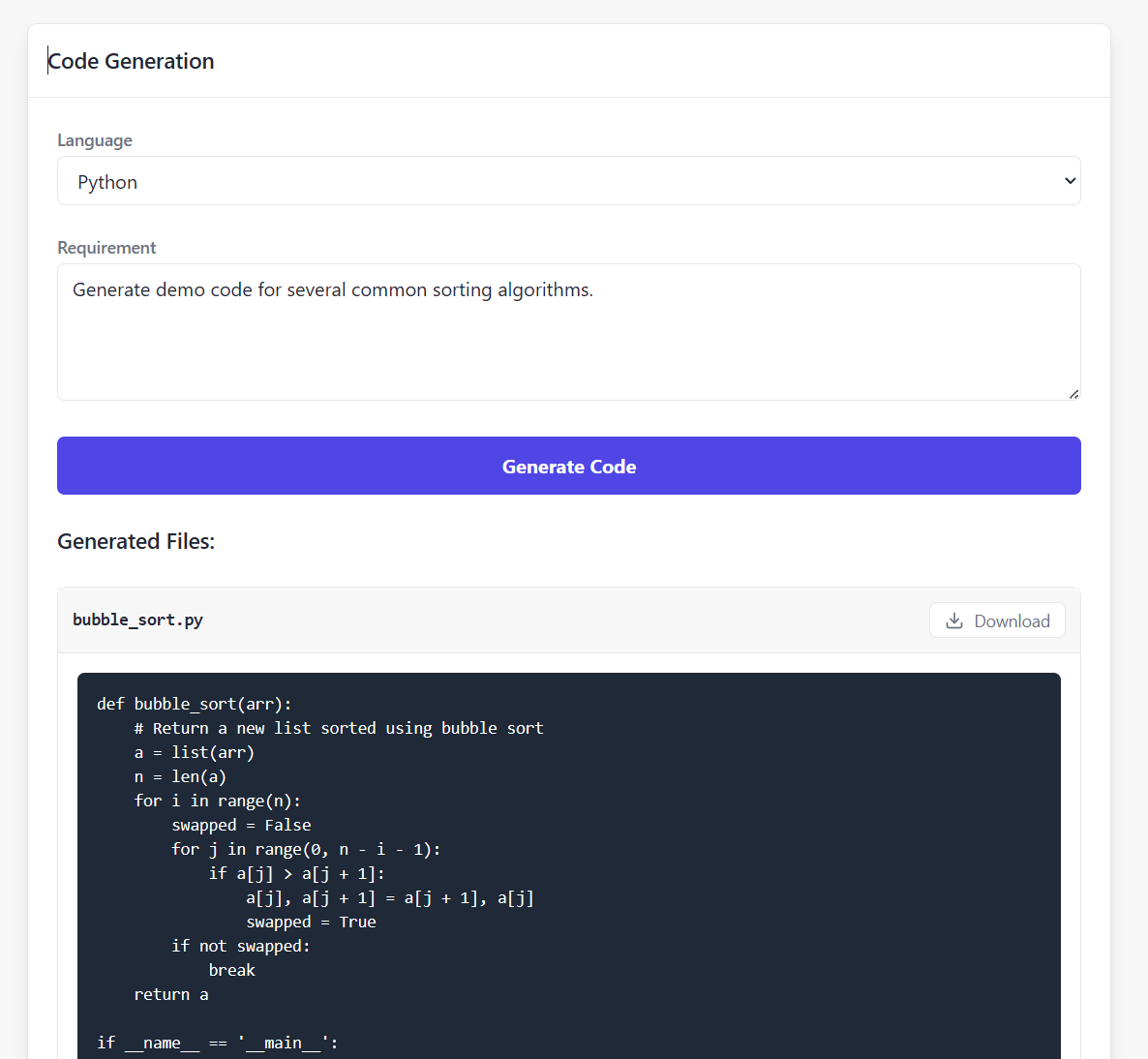Click the Generated Files heading

(x=136, y=541)
